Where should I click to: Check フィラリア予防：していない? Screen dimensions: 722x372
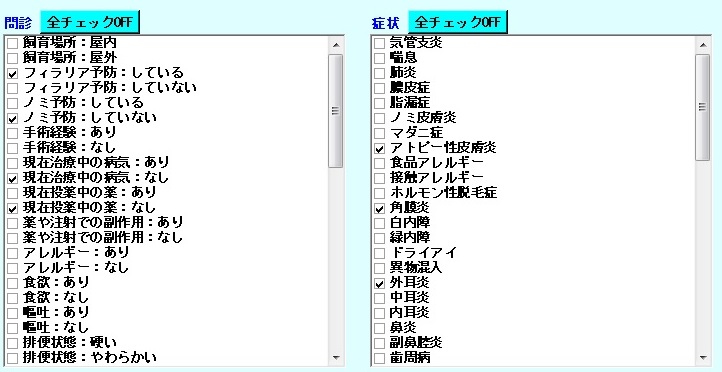pyautogui.click(x=13, y=88)
